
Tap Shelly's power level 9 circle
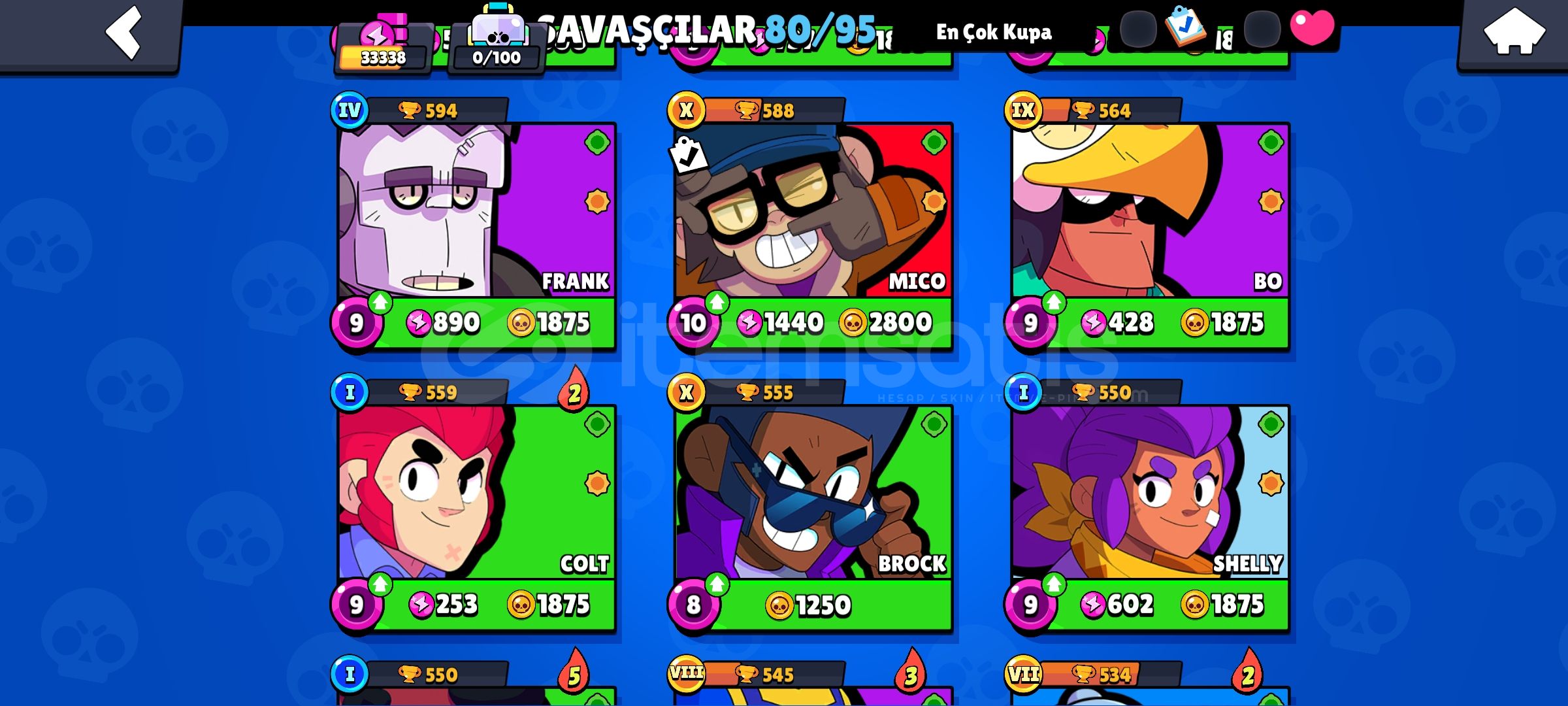1030,605
